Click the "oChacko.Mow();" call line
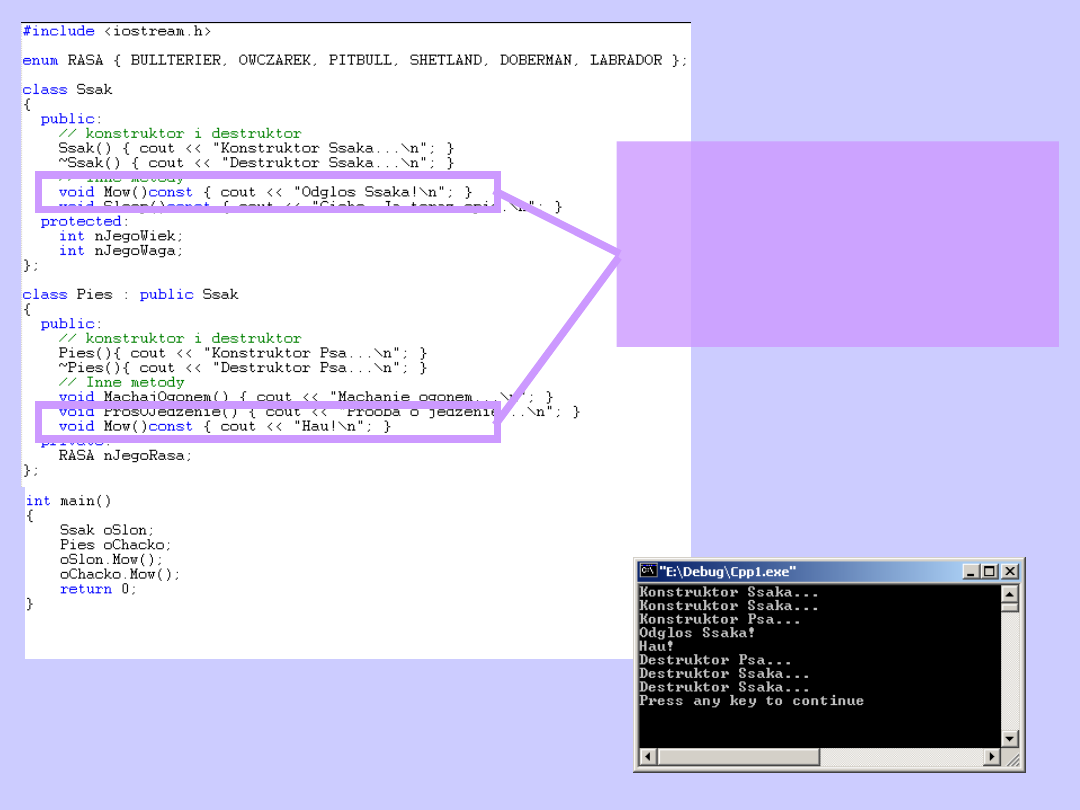 (x=120, y=574)
